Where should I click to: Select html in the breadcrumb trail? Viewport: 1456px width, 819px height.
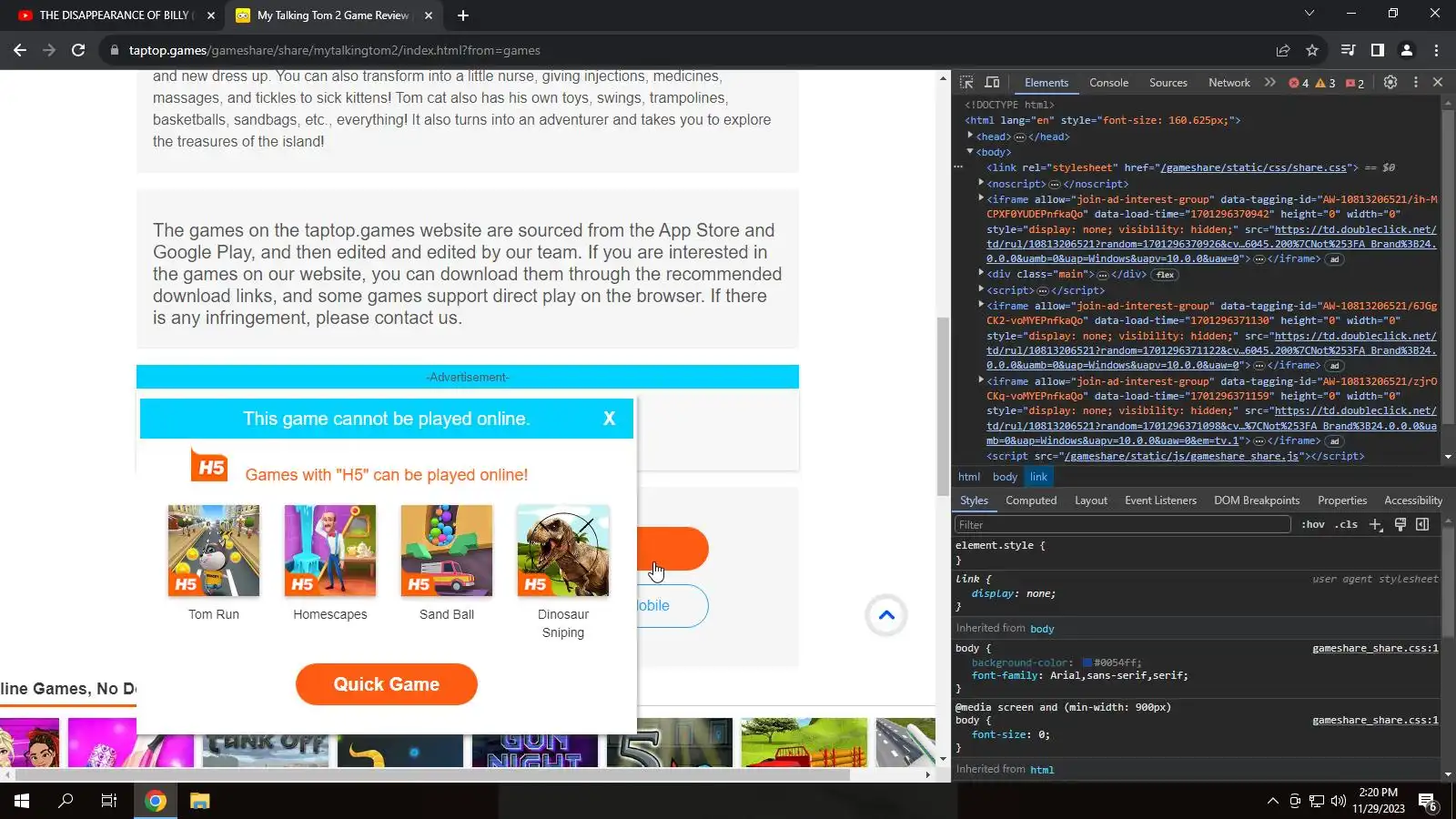[x=969, y=477]
